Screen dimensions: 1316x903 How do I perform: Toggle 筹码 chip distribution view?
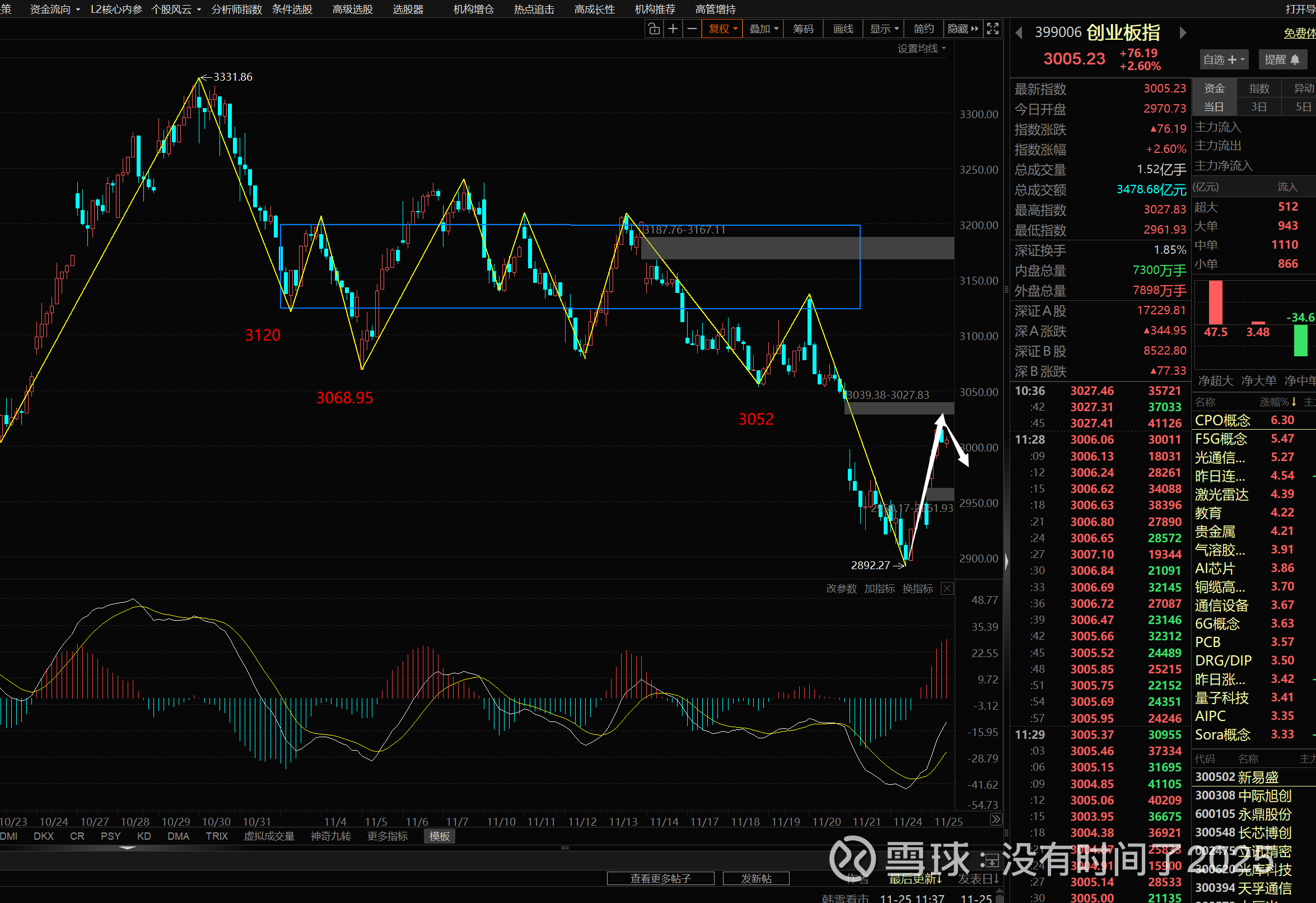[803, 29]
